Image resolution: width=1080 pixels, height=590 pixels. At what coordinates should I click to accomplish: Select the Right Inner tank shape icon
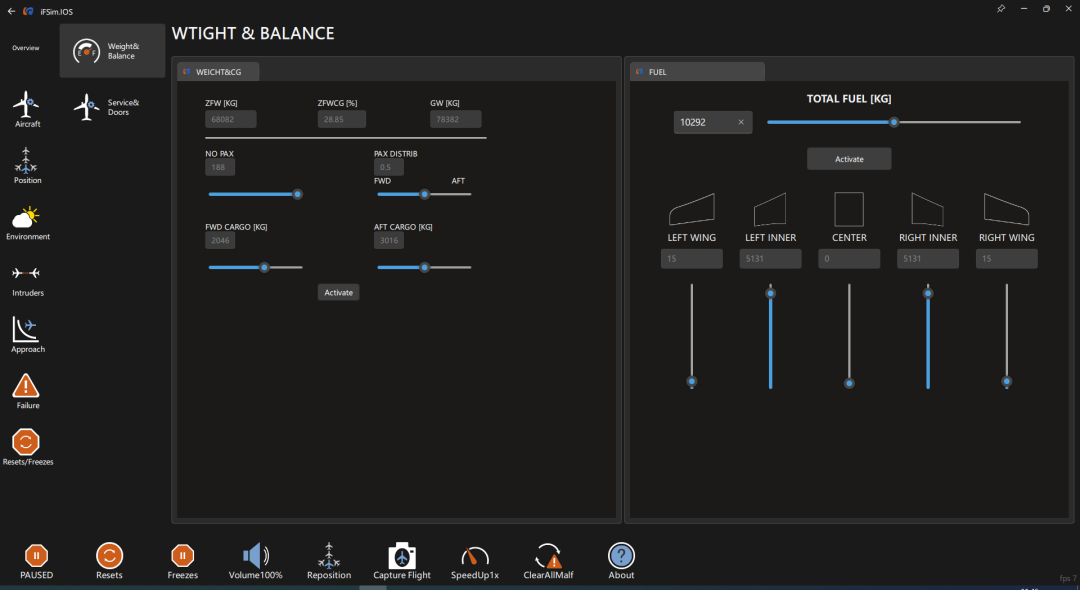tap(928, 209)
